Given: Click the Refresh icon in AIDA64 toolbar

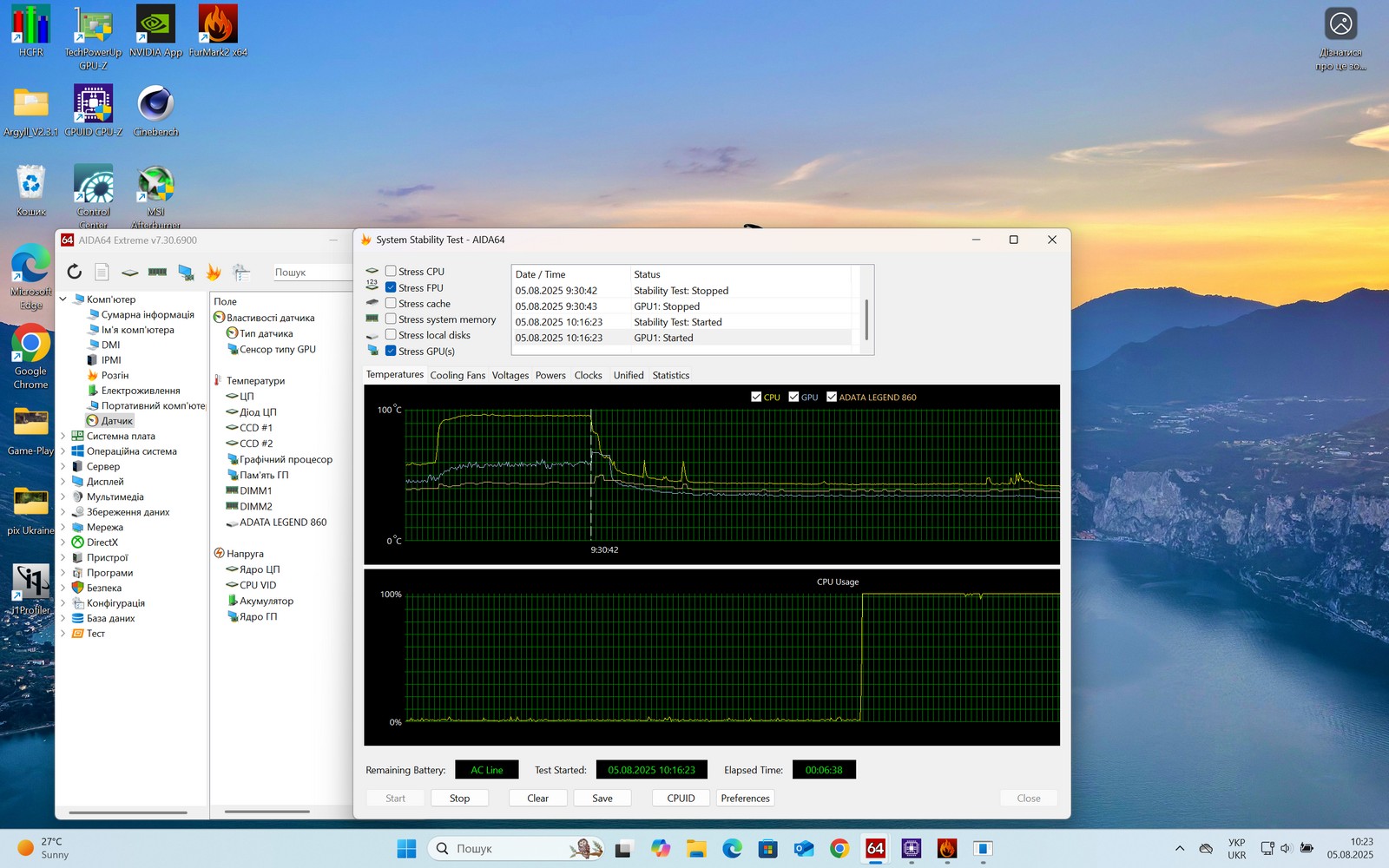Looking at the screenshot, I should tap(75, 272).
